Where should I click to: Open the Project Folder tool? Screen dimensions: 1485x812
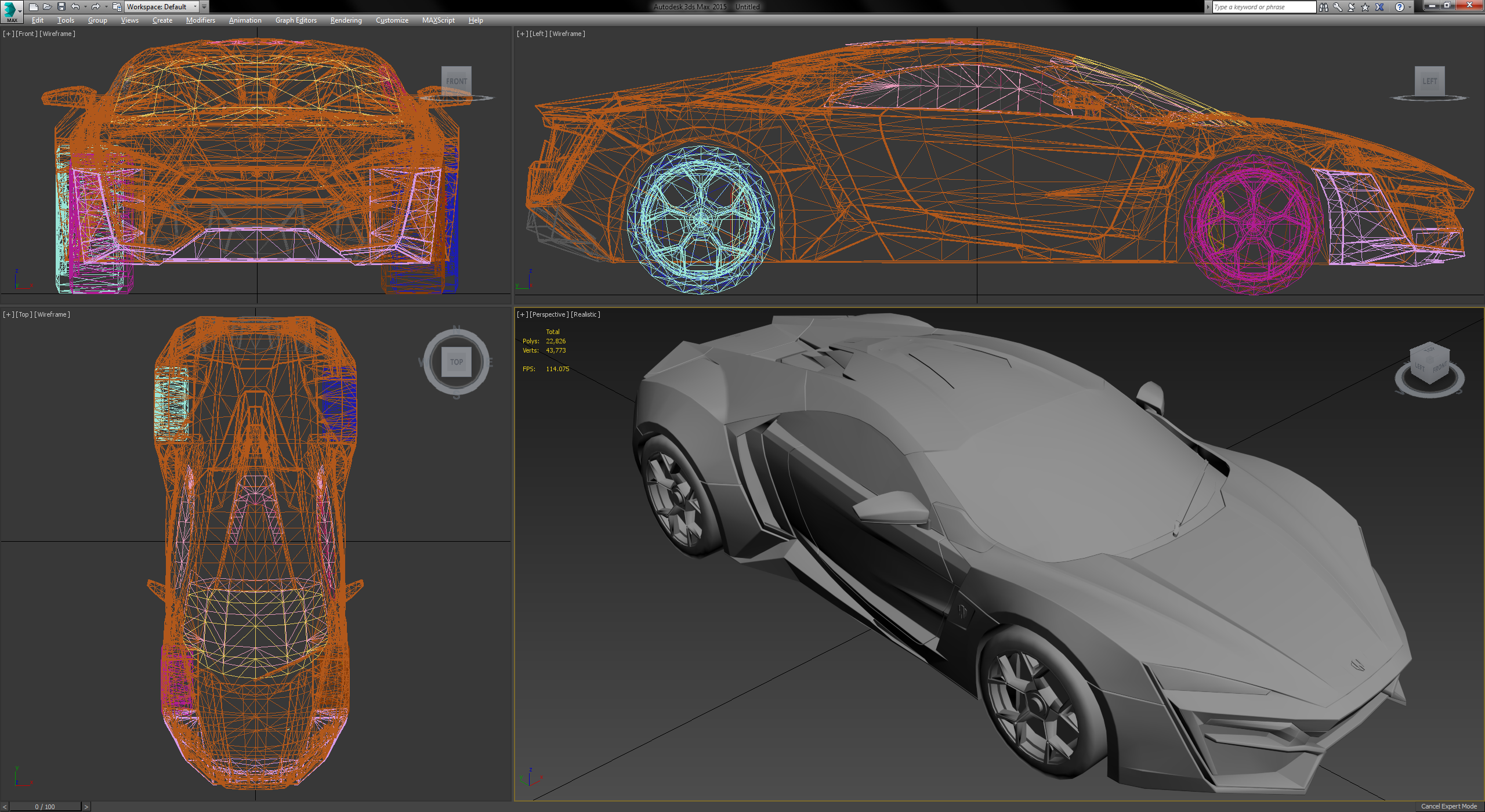[116, 7]
